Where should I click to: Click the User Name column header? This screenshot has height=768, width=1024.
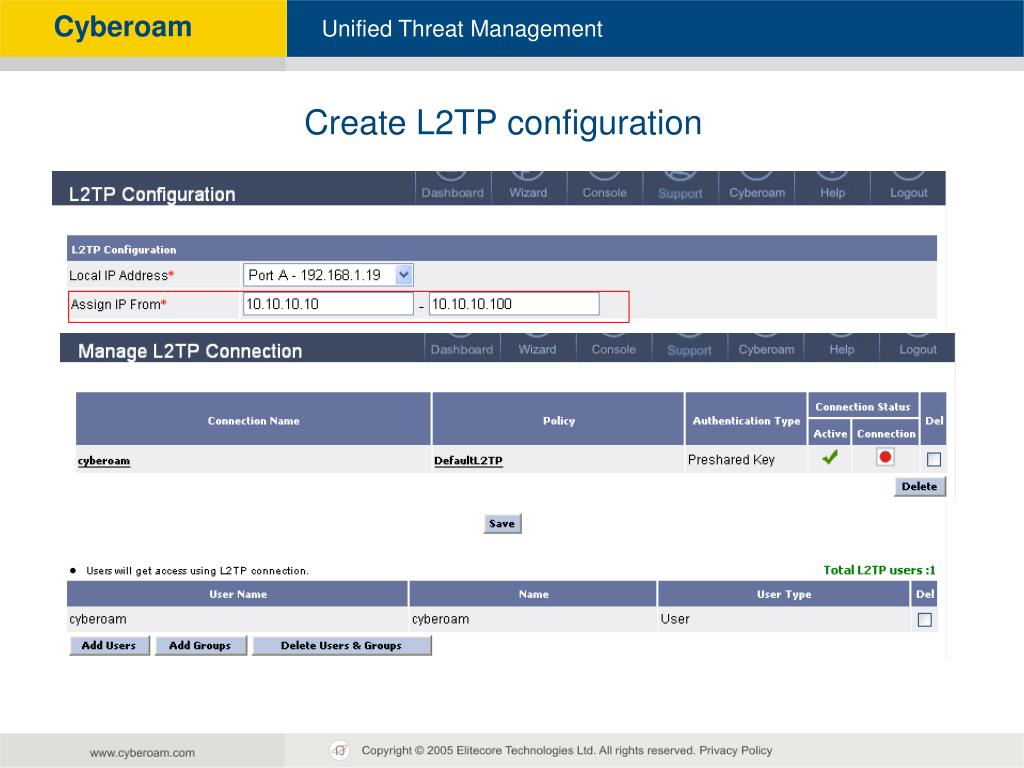(238, 594)
